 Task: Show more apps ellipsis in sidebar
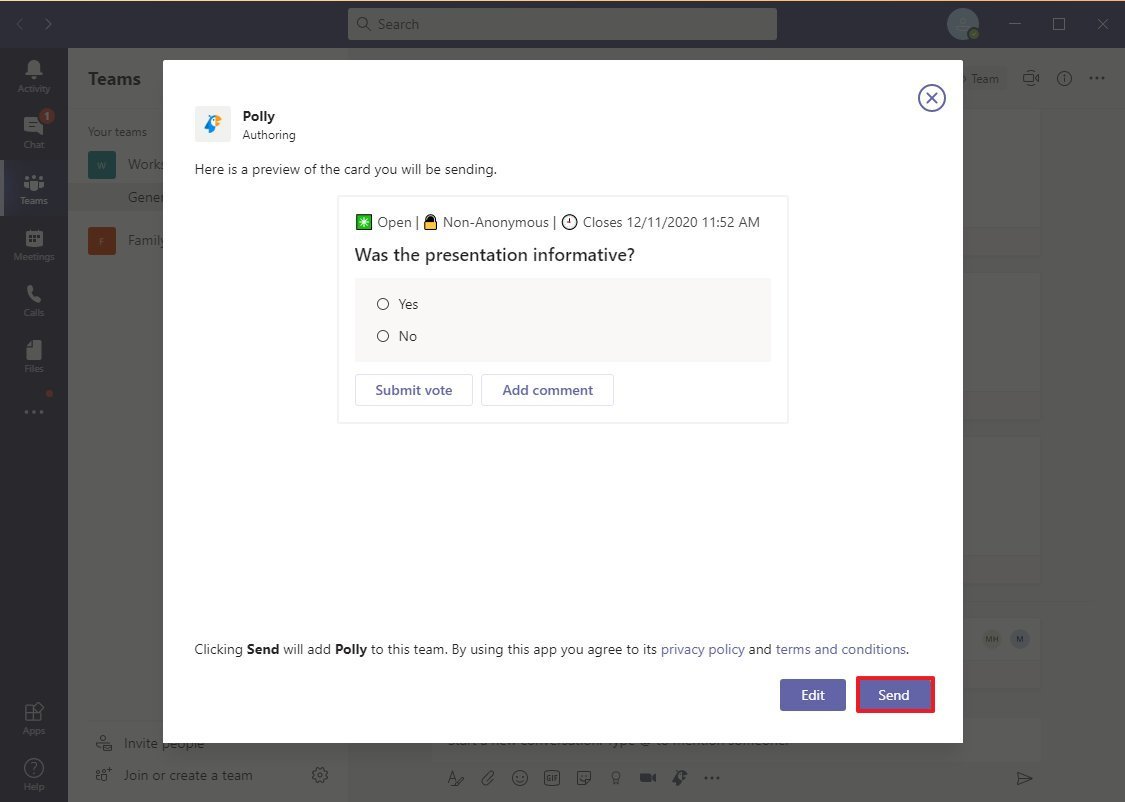coord(34,412)
